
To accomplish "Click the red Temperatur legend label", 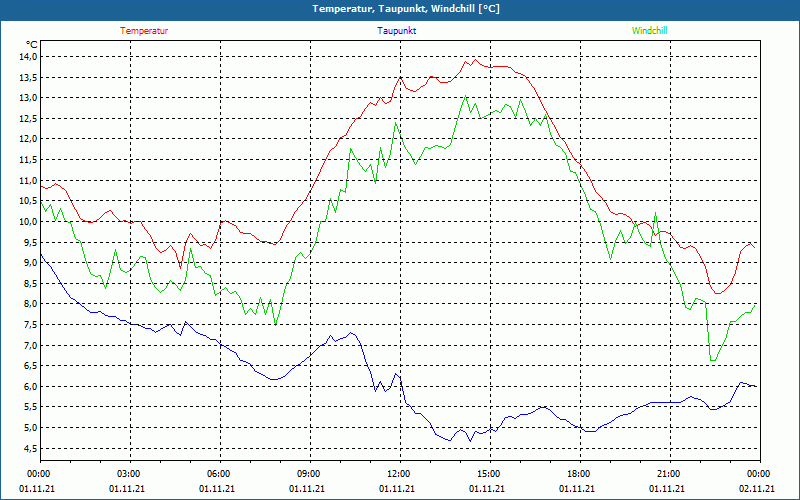I will click(144, 31).
